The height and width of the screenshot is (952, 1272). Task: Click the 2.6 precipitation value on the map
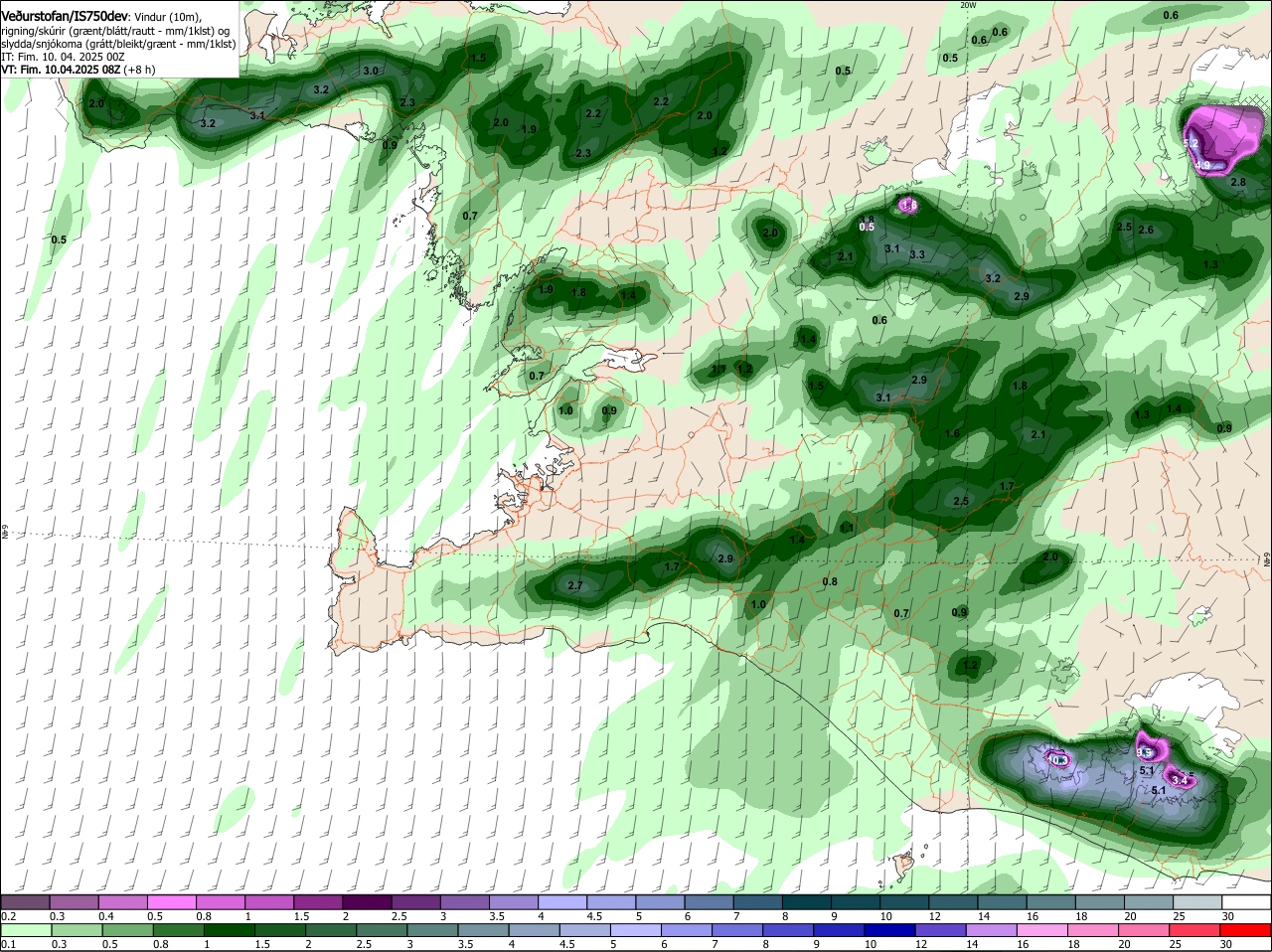coord(1146,230)
